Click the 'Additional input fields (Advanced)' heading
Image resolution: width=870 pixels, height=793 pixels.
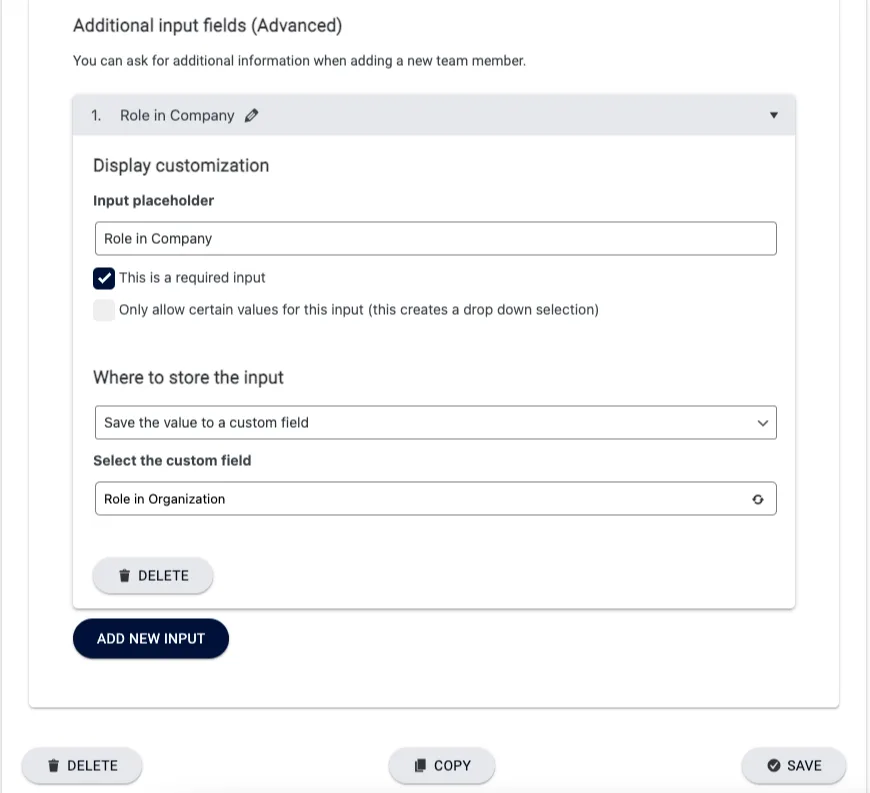206,25
